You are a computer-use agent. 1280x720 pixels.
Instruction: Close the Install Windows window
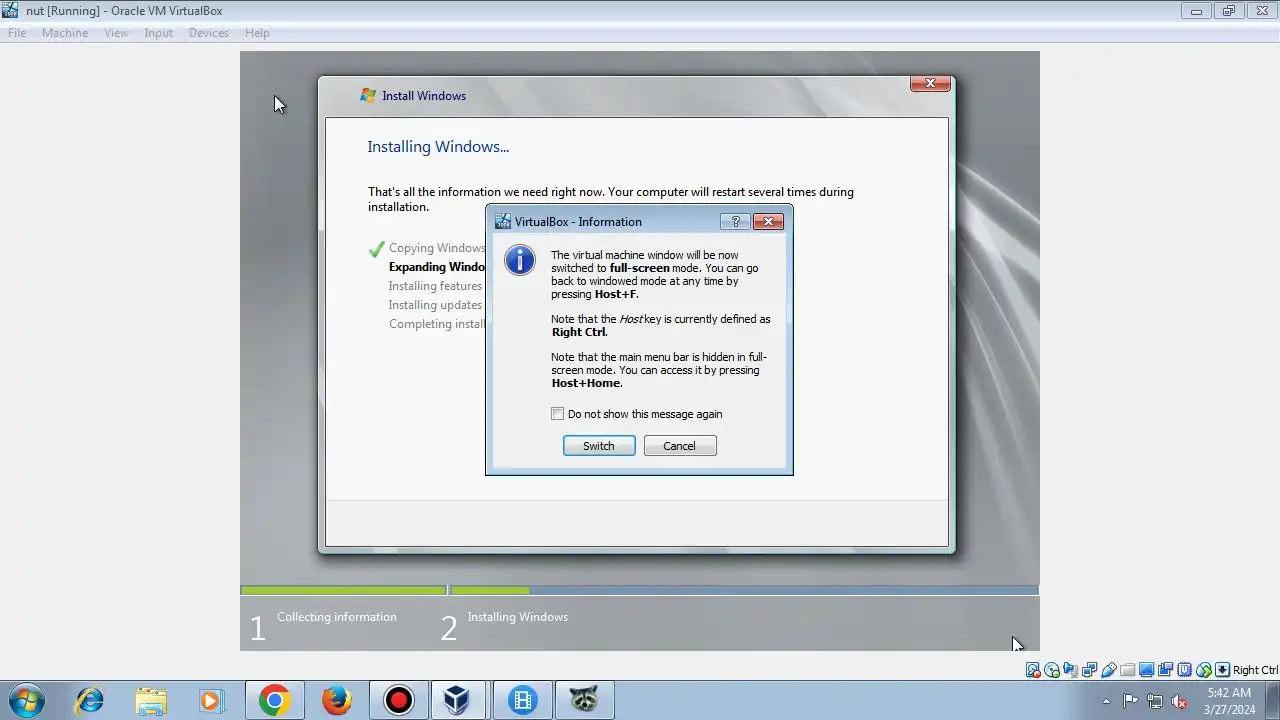click(x=930, y=84)
